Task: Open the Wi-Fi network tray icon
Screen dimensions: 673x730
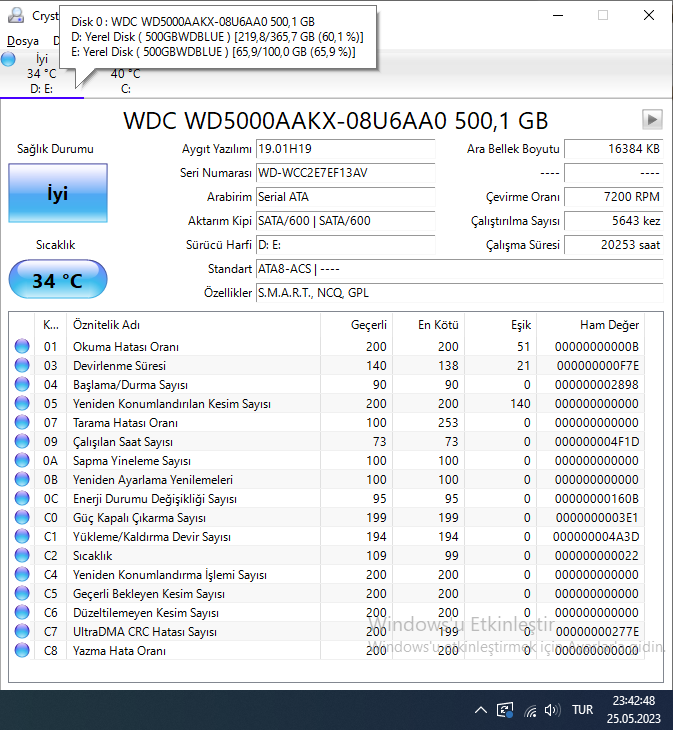Action: pos(530,710)
